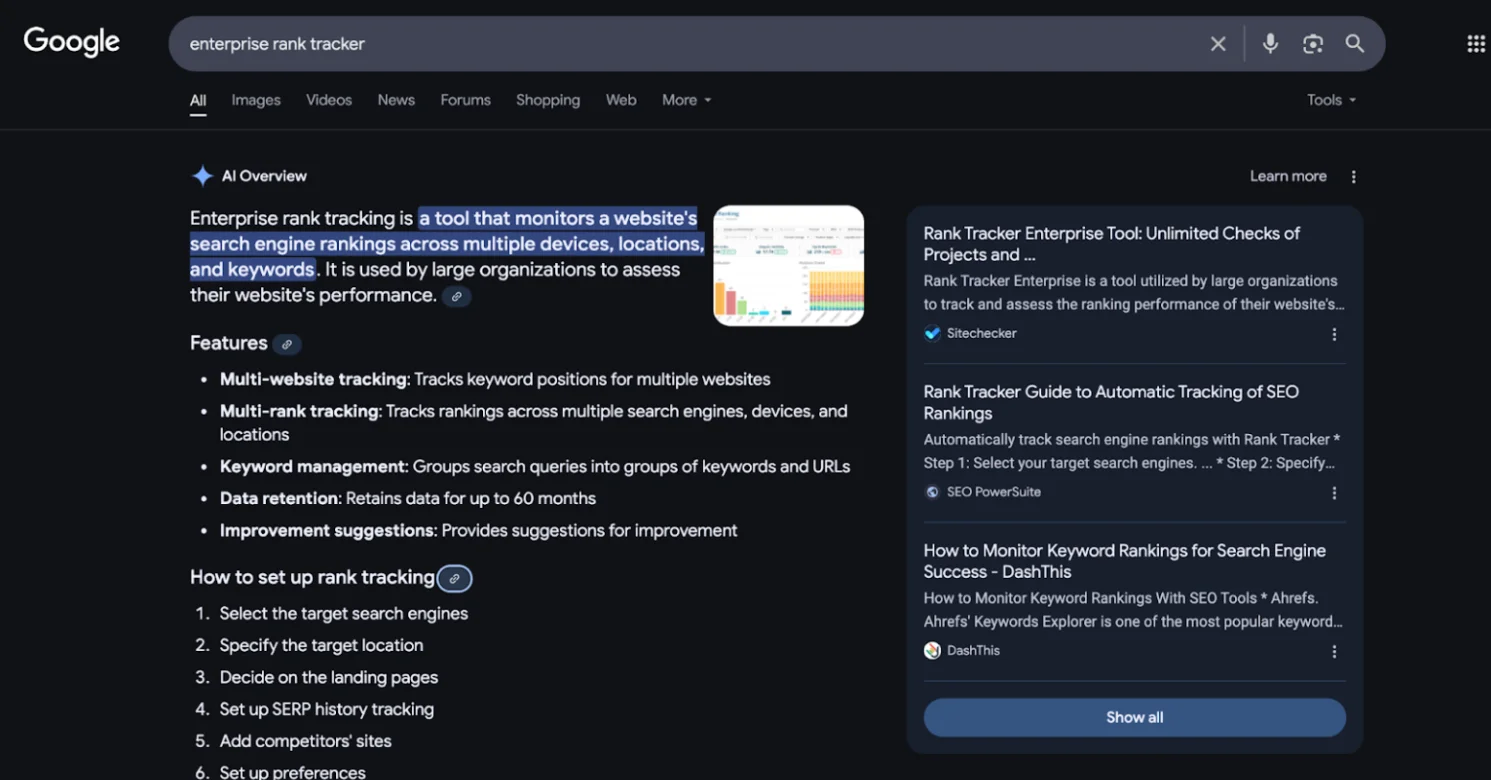Click the share link icon beside Features
The height and width of the screenshot is (780, 1491).
[x=287, y=344]
